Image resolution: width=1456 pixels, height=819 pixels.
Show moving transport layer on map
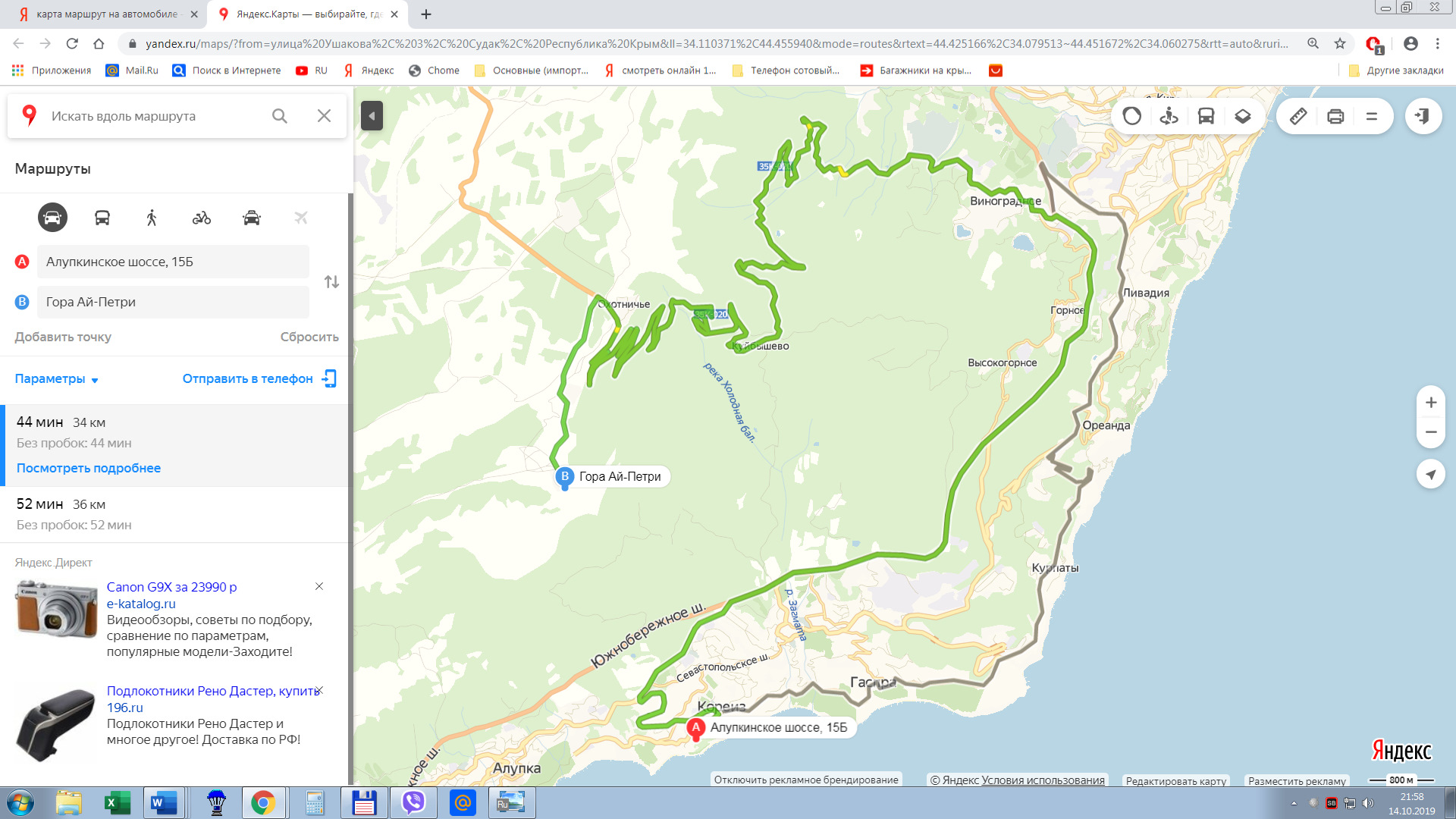pos(1206,116)
